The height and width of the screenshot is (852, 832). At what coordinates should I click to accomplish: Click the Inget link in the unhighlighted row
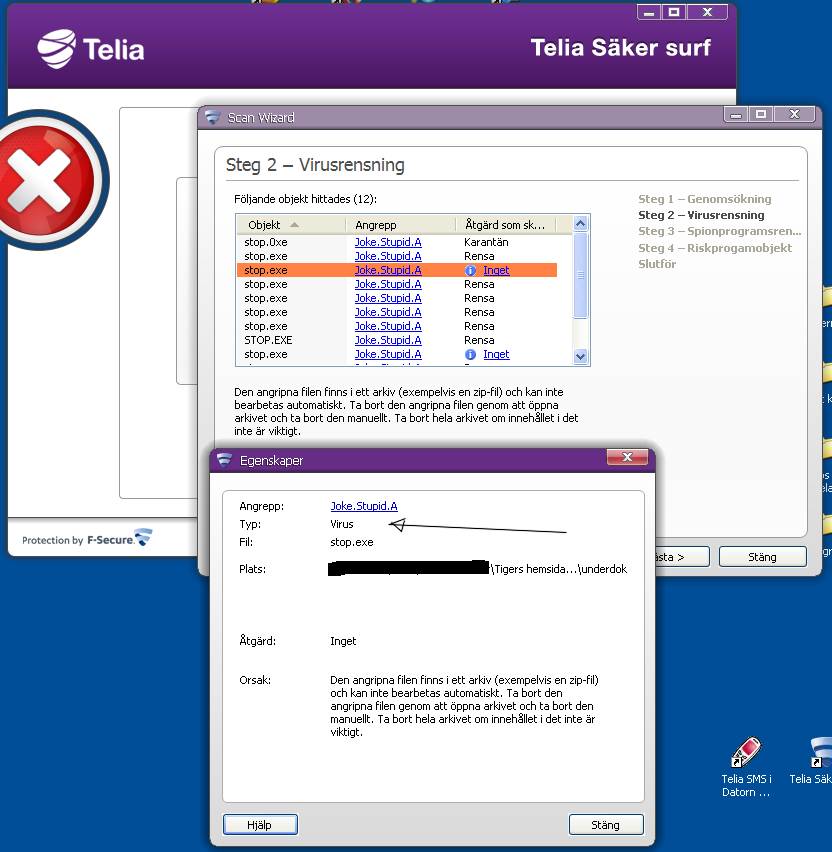coord(496,354)
